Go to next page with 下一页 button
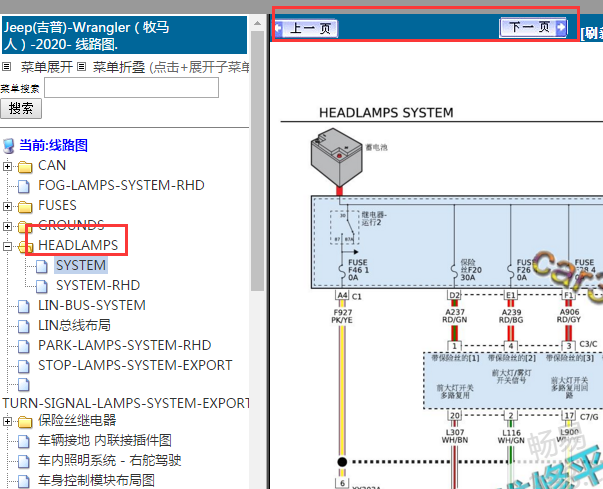603x489 pixels. (533, 27)
